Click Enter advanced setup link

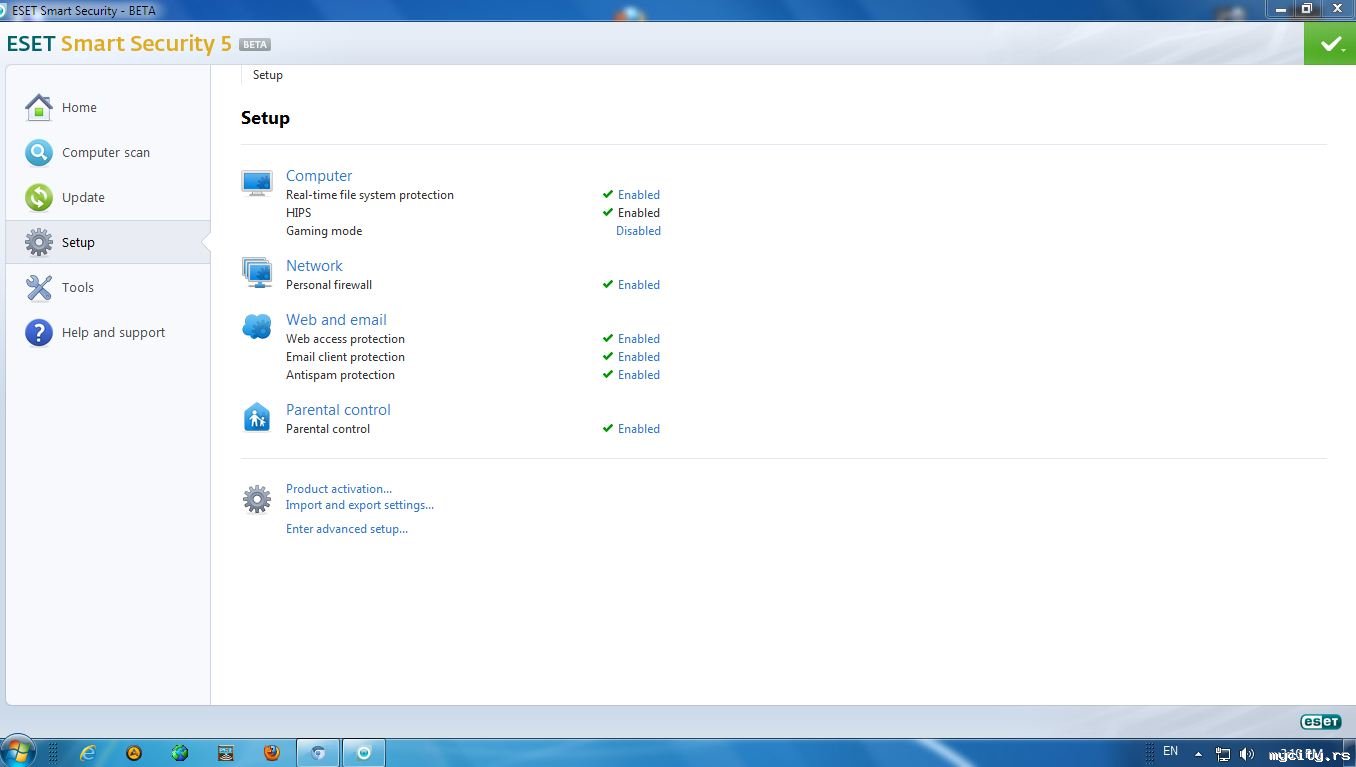click(347, 529)
